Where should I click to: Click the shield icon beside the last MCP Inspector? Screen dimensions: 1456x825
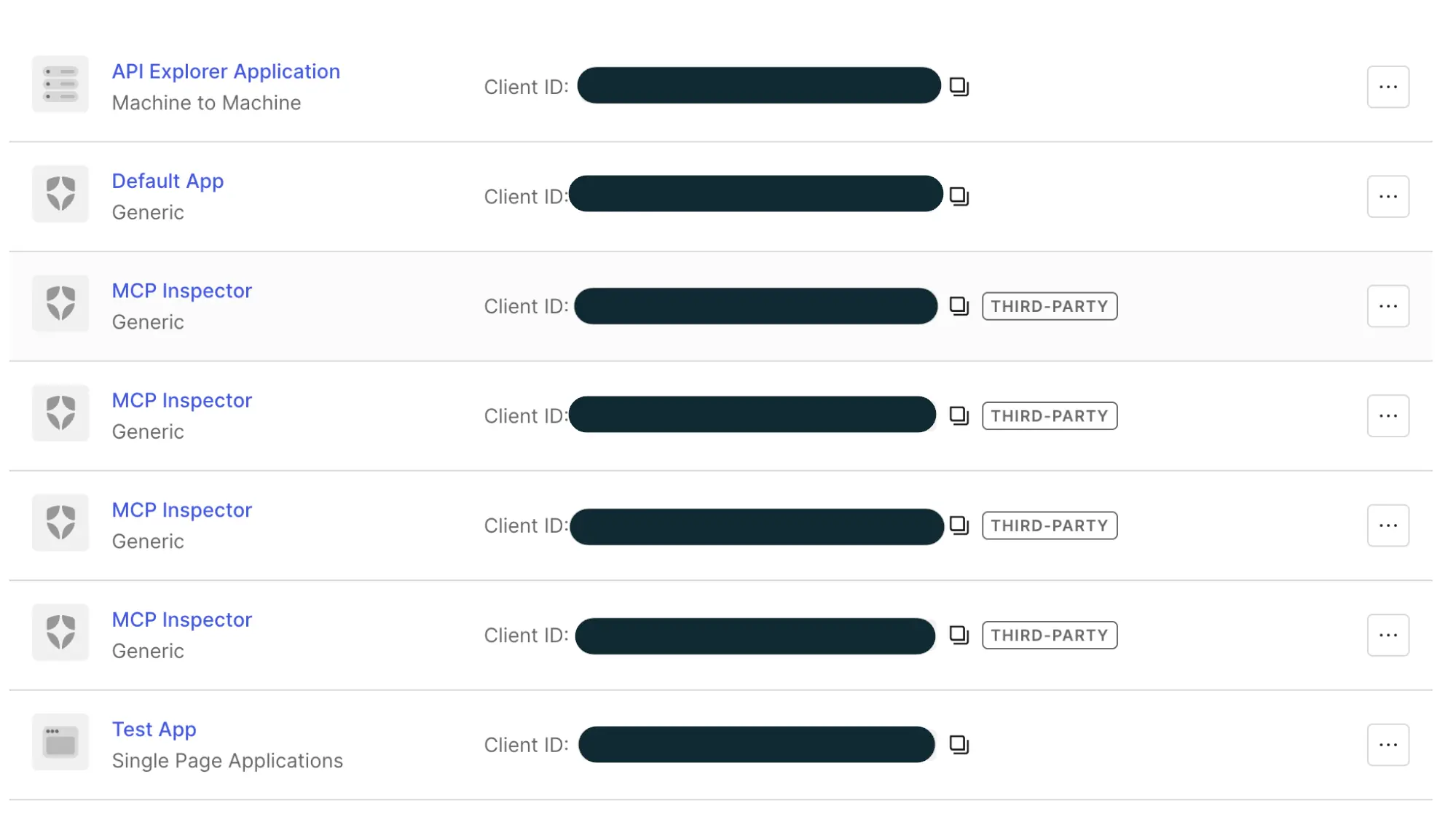[x=60, y=633]
